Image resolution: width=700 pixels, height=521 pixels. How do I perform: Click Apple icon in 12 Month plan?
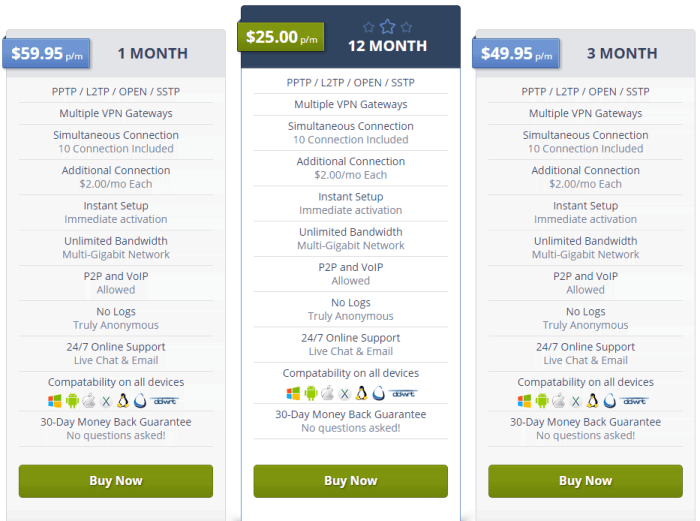tap(327, 393)
